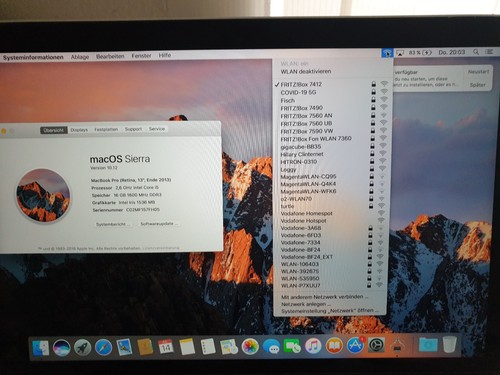Image resolution: width=500 pixels, height=375 pixels.
Task: Open Safari compass icon in Dock
Action: pos(103,347)
